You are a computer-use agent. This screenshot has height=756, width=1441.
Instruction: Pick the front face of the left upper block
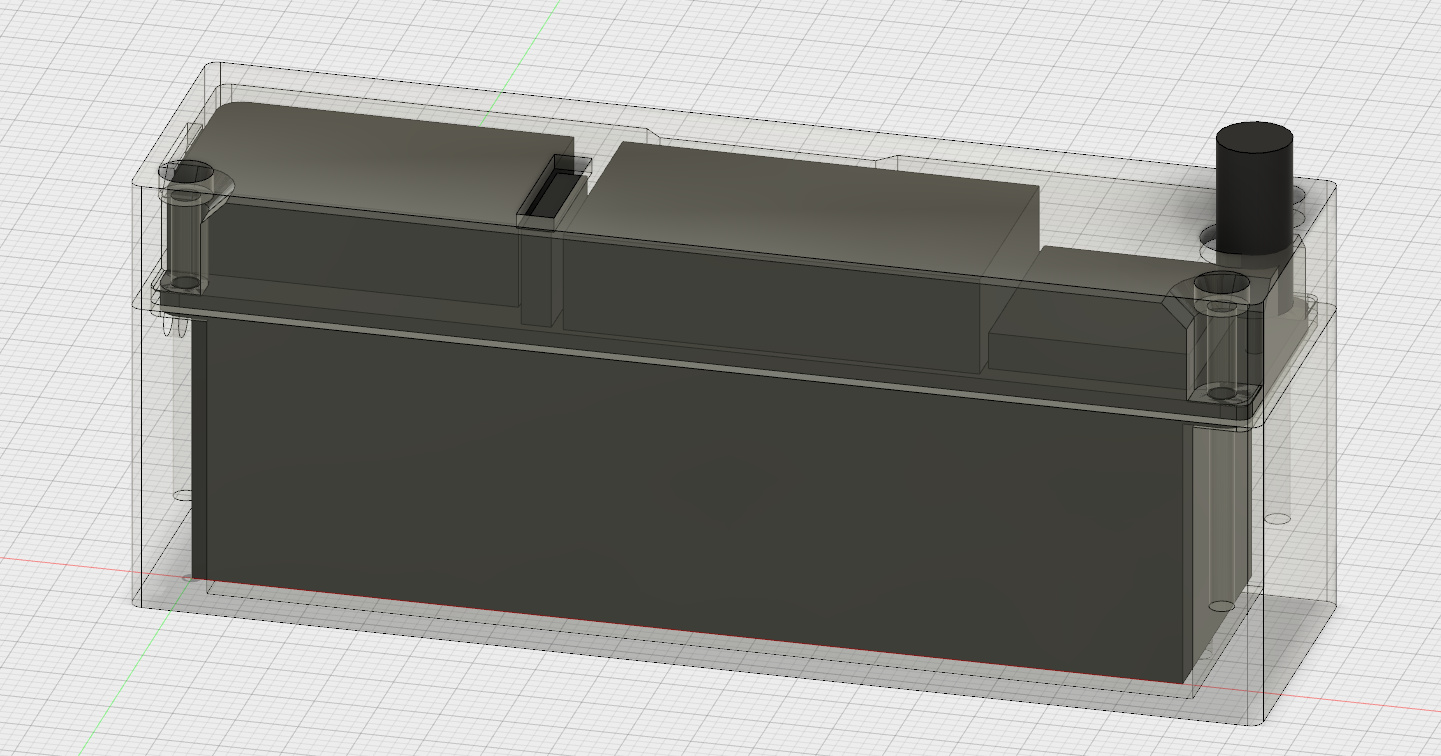point(364,254)
